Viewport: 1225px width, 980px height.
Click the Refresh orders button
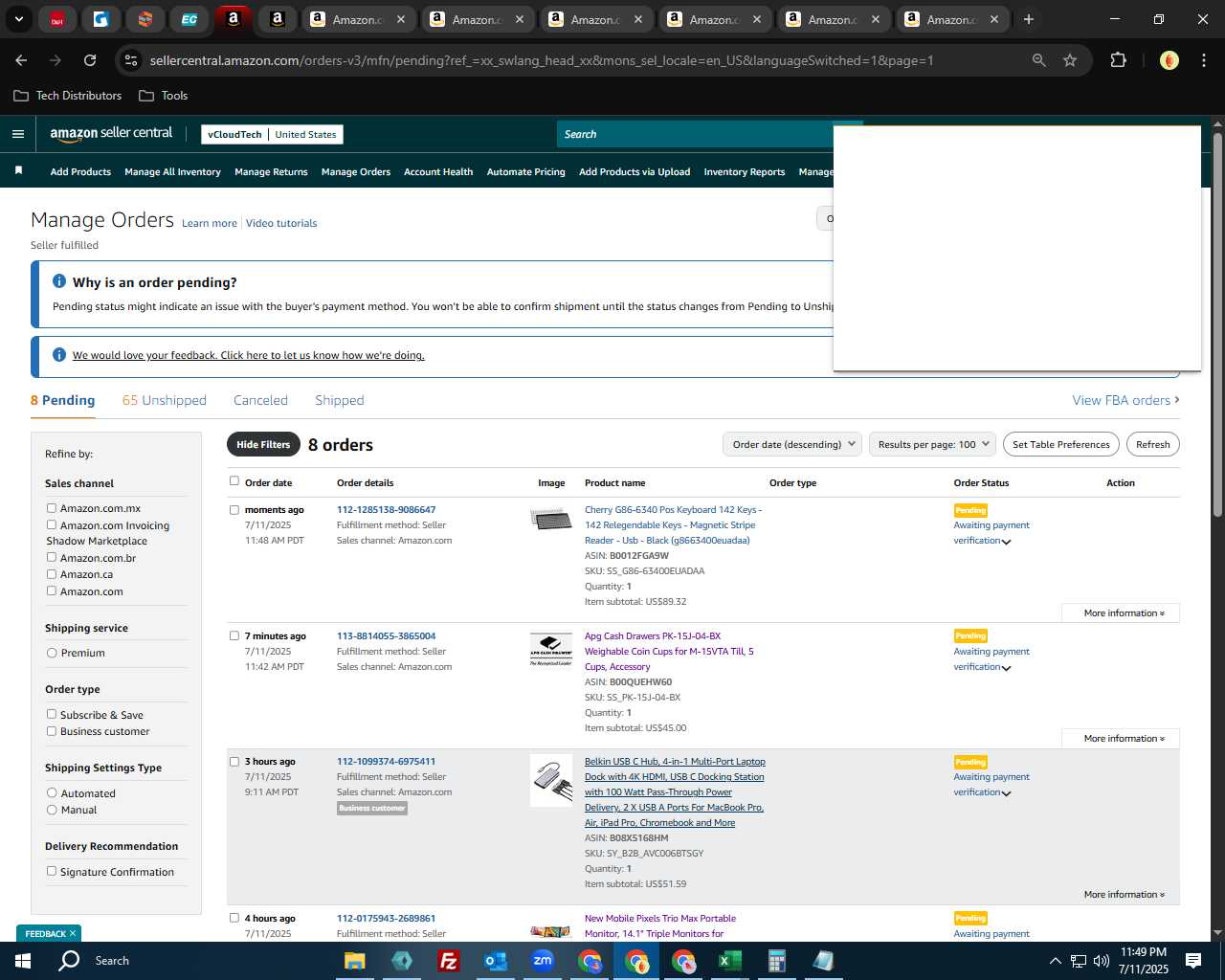pos(1152,444)
